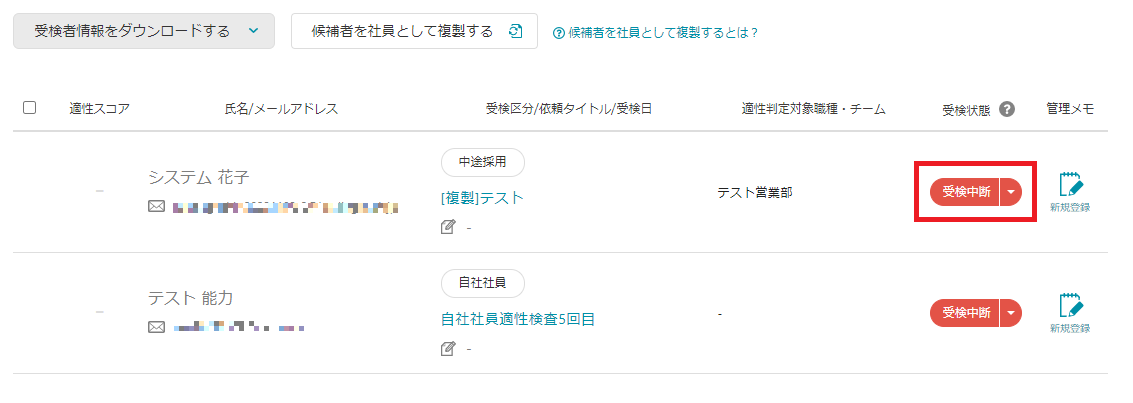Open memo notepad icon for システム 花子
The height and width of the screenshot is (403, 1133).
1071,185
